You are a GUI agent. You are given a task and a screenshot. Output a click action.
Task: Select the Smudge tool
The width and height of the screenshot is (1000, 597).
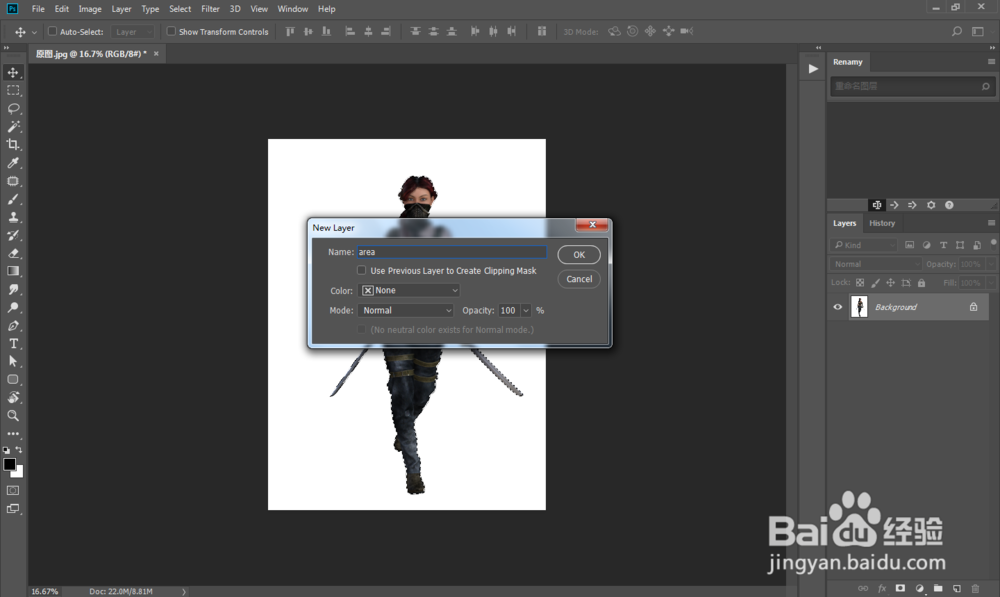tap(13, 290)
